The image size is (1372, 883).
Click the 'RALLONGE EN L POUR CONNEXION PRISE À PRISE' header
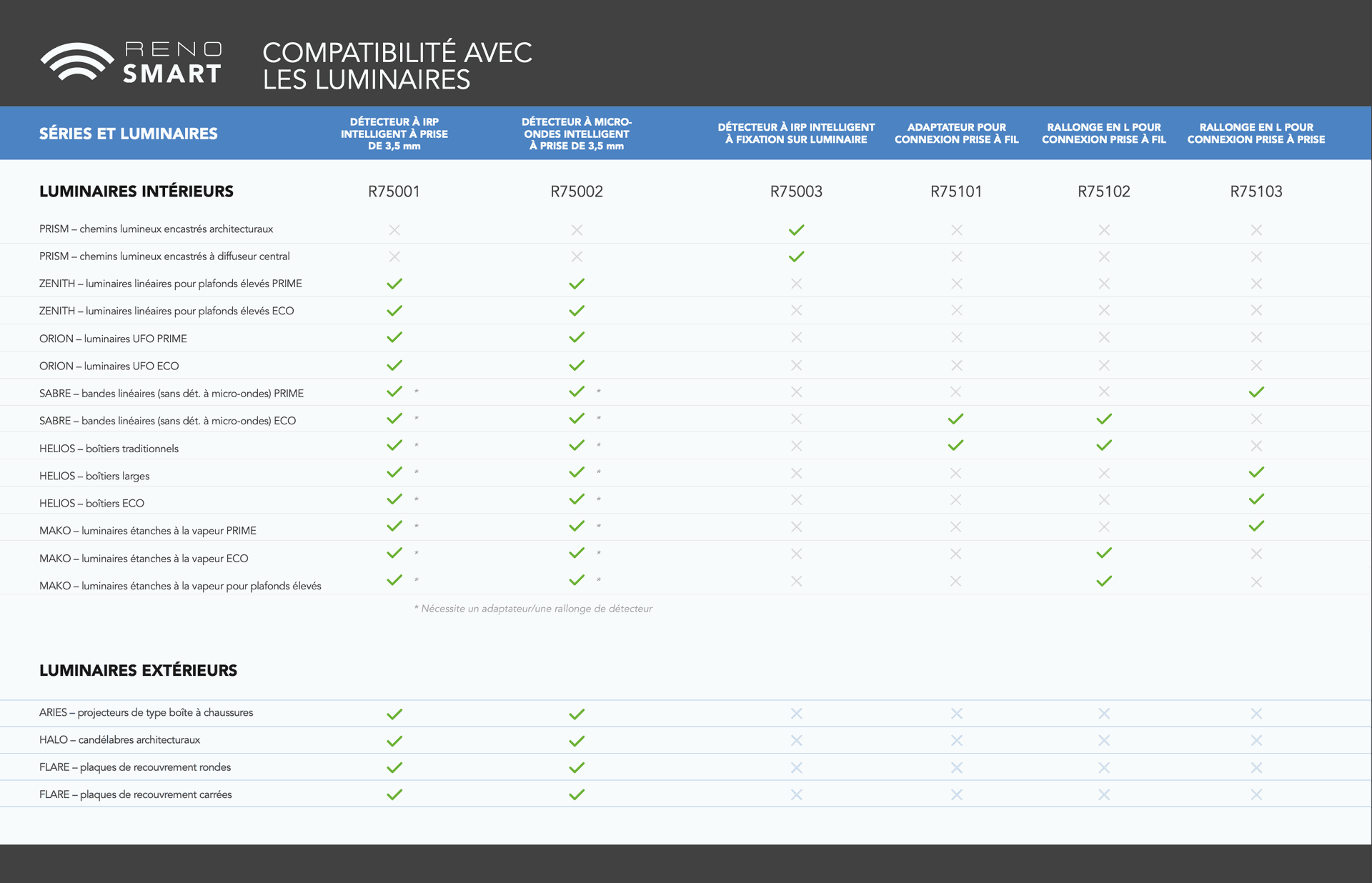pos(1256,134)
